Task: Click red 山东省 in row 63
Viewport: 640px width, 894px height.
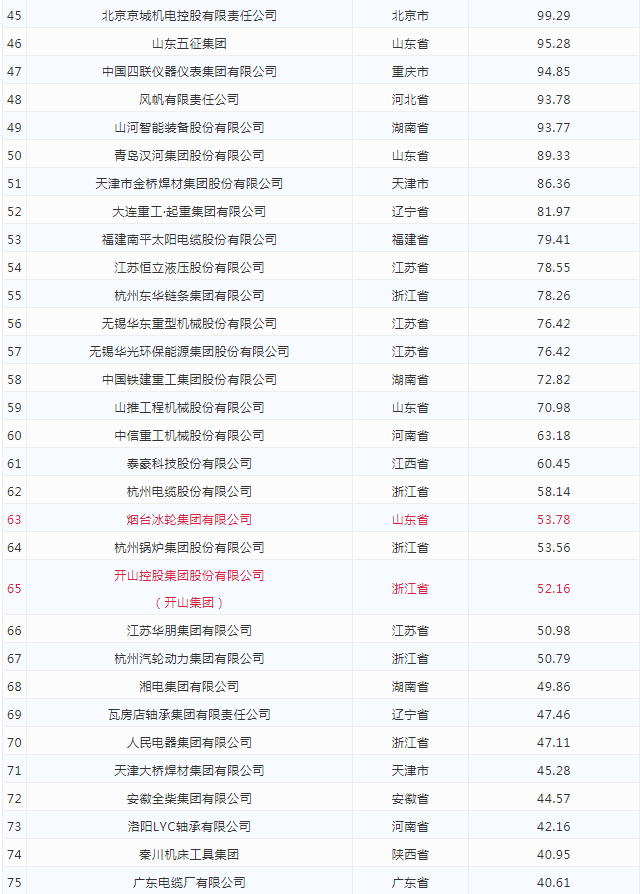Action: (410, 518)
